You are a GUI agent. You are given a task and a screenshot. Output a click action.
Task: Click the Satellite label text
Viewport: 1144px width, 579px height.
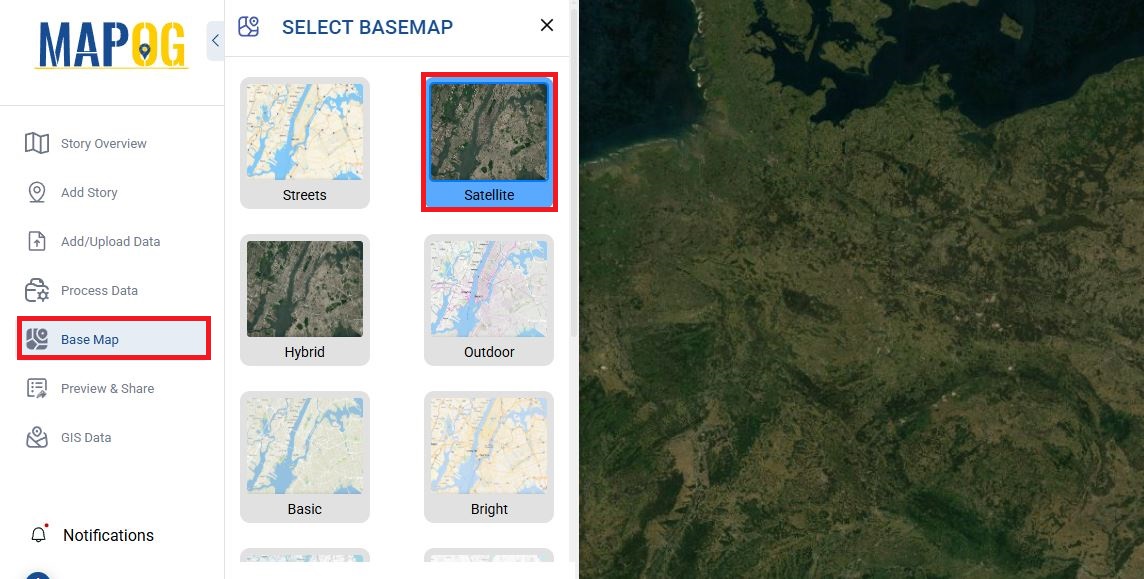coord(489,195)
